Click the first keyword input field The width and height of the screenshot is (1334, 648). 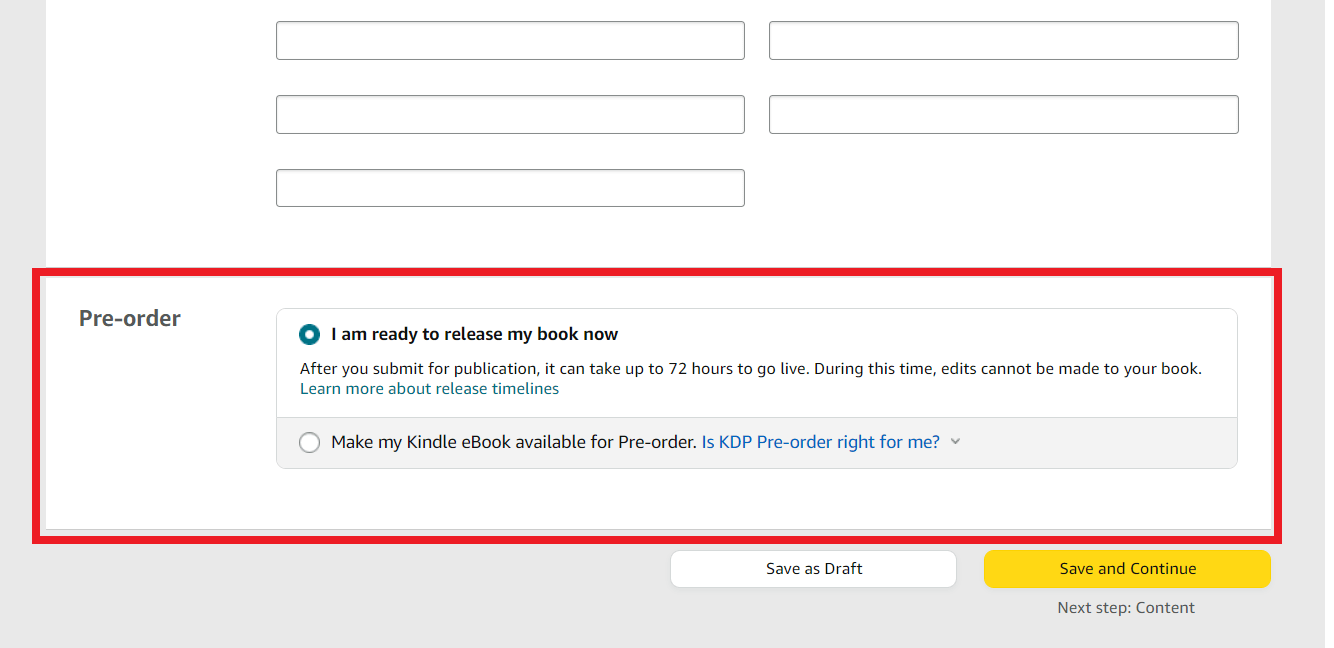pos(510,40)
